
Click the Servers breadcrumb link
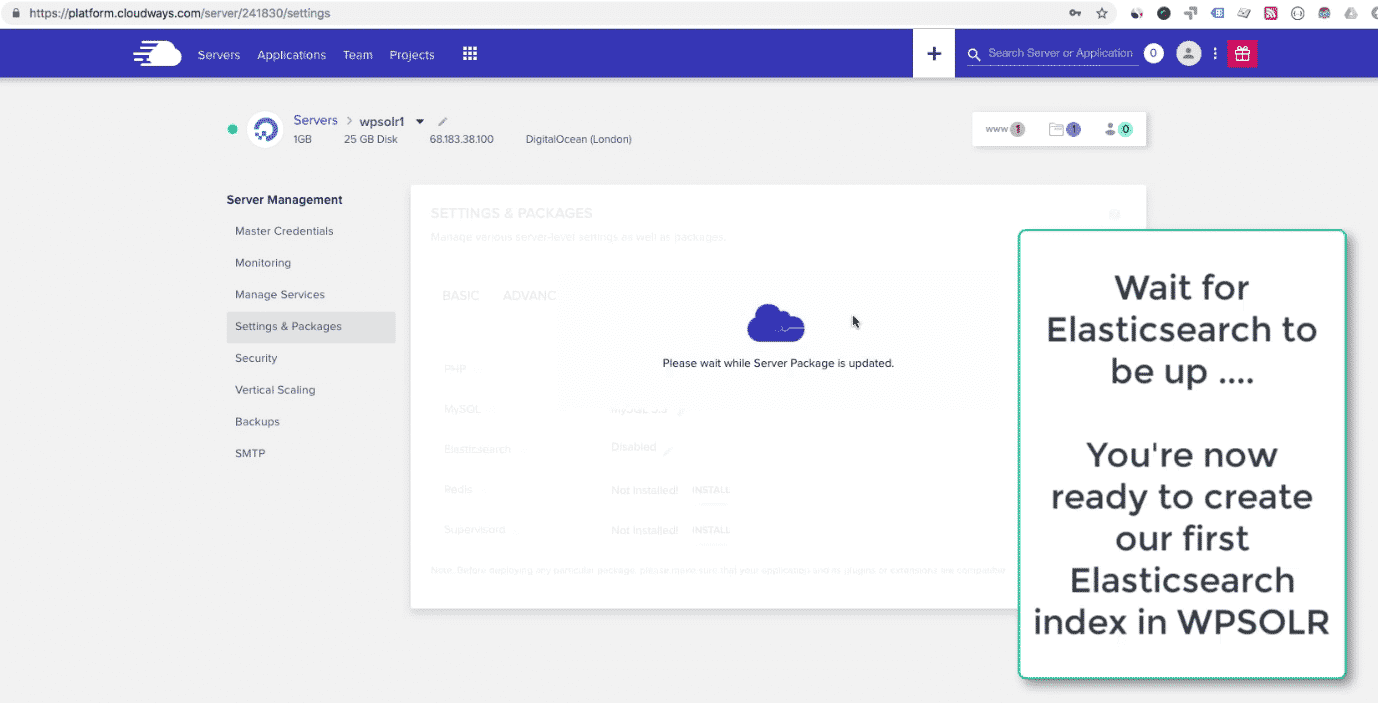coord(316,121)
